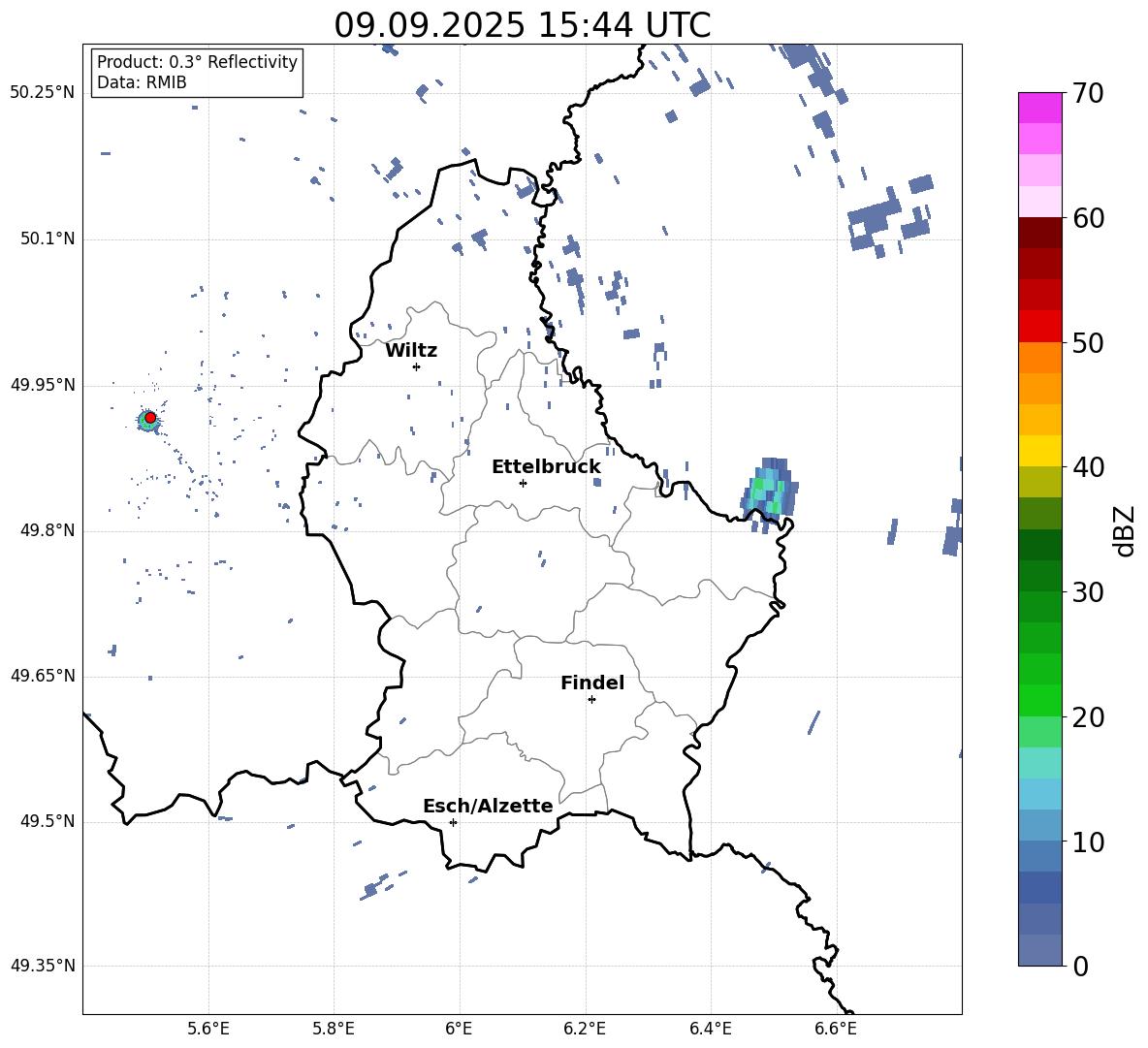Click the colorbar tick value 20
The image size is (1148, 1048).
1088,717
